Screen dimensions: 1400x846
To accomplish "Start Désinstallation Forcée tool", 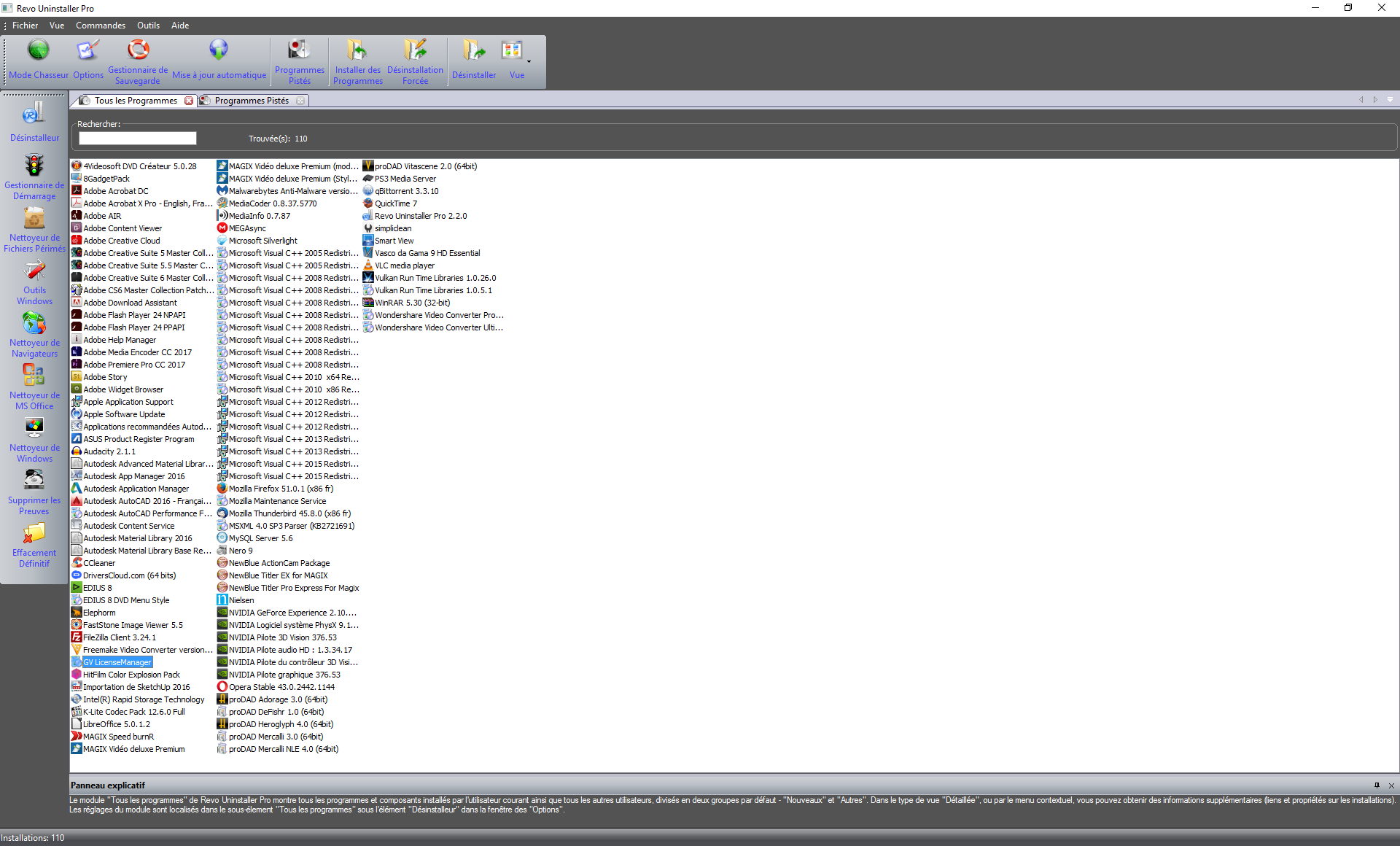I will (x=415, y=61).
